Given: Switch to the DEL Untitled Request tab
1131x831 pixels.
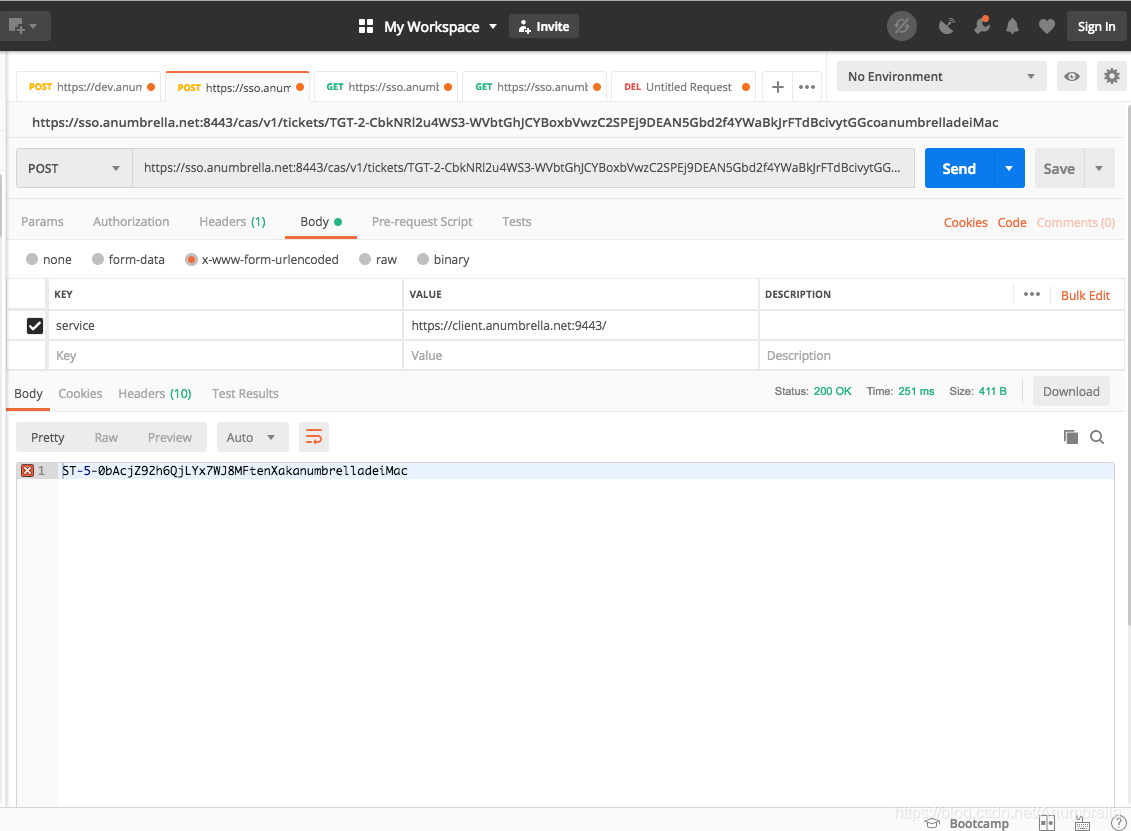Looking at the screenshot, I should point(683,87).
